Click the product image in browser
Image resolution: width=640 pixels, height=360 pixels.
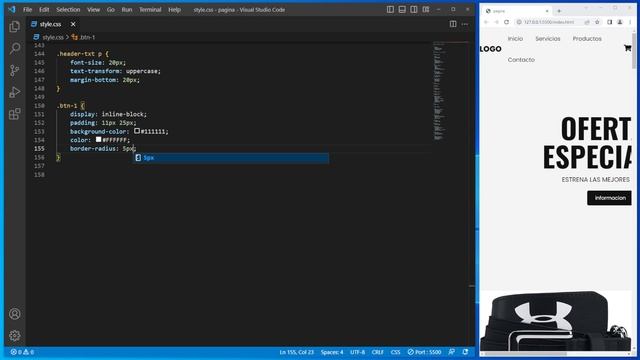[556, 320]
